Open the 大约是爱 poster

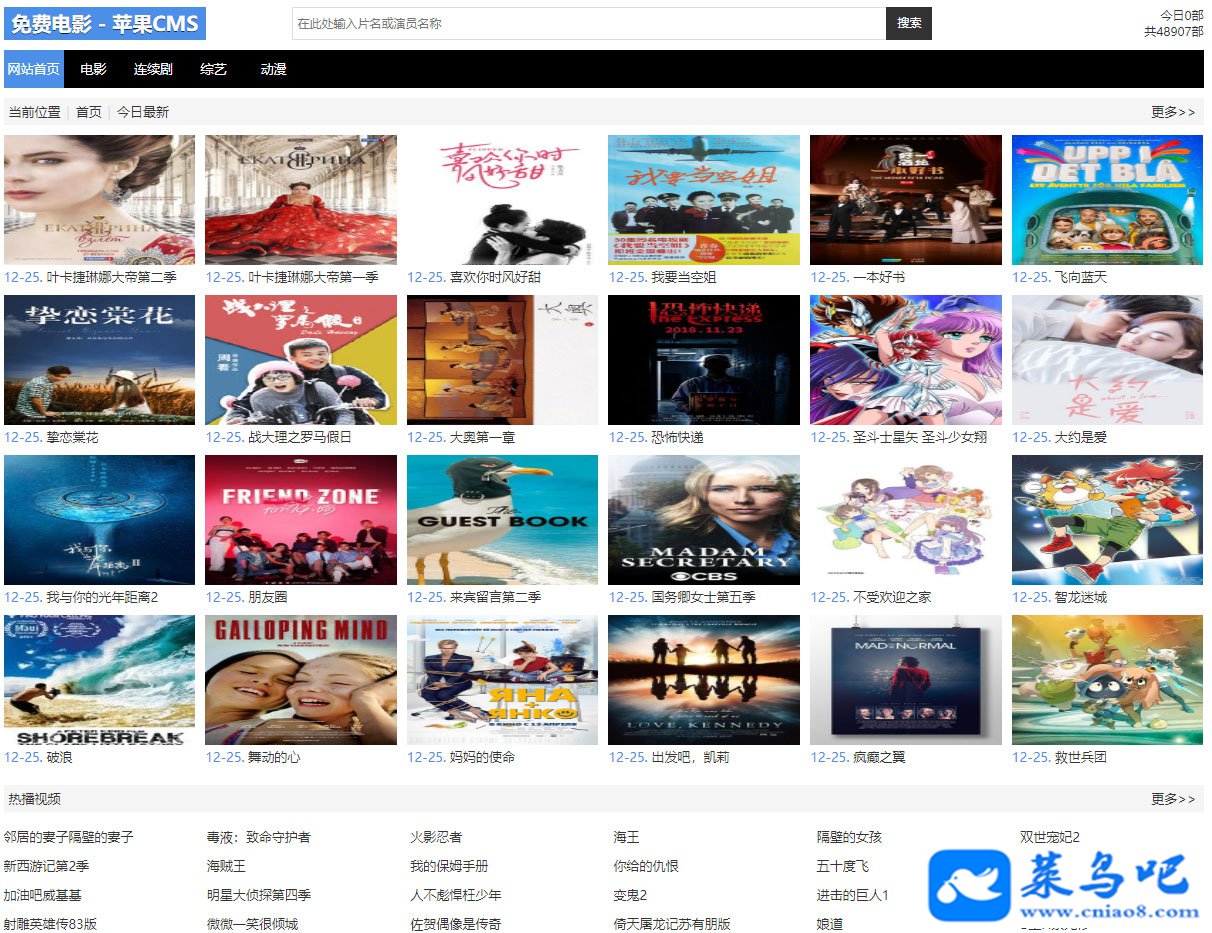pyautogui.click(x=1108, y=360)
